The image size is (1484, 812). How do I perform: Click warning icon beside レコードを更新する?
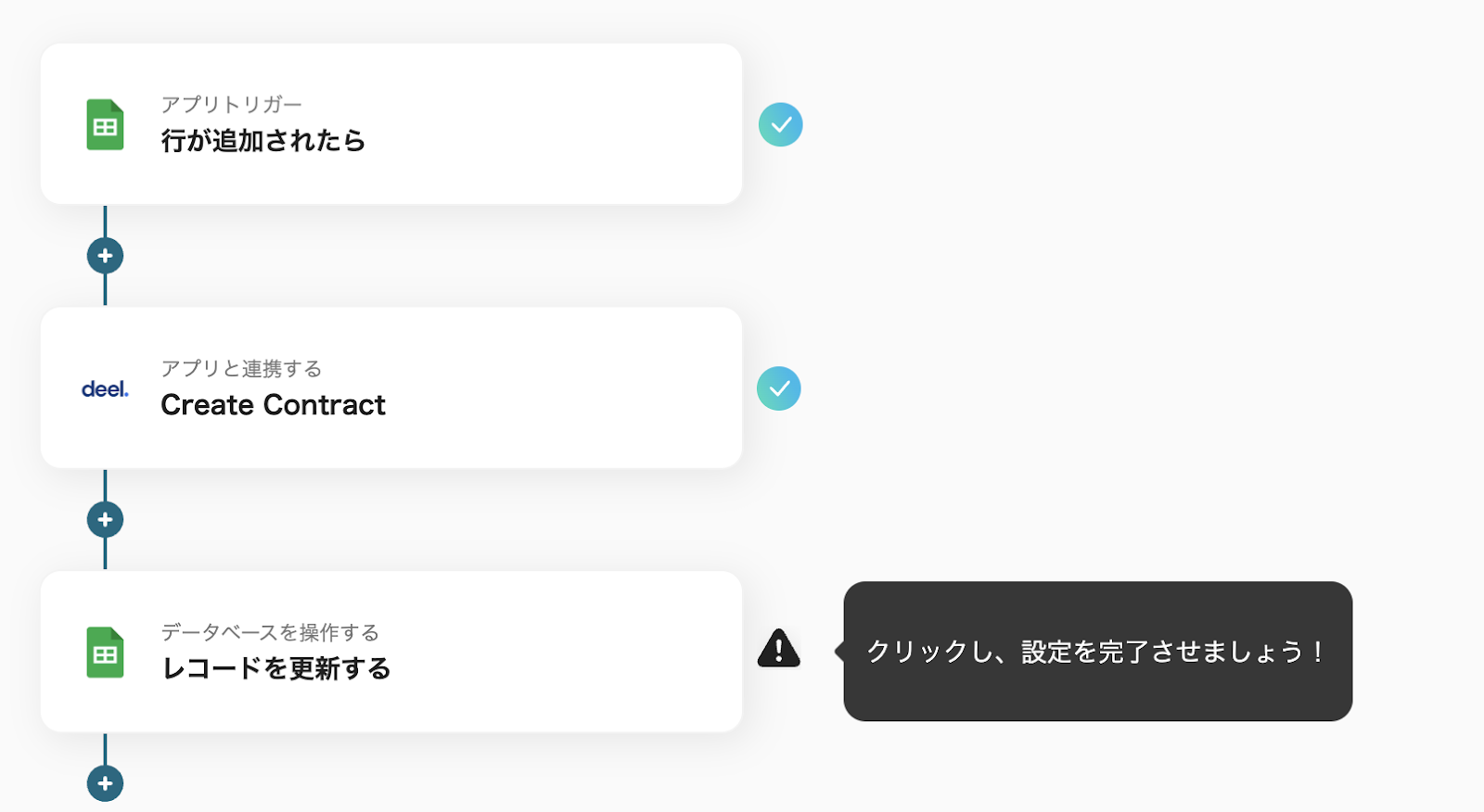(x=779, y=649)
